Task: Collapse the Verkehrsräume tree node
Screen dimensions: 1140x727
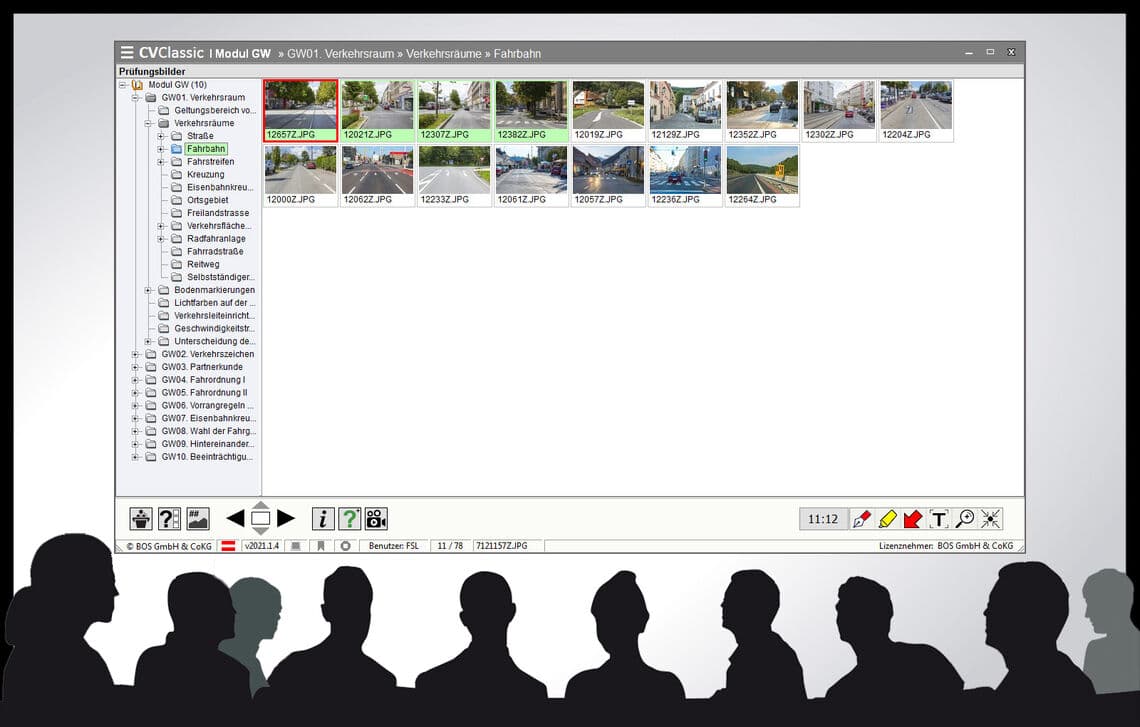Action: pos(148,124)
